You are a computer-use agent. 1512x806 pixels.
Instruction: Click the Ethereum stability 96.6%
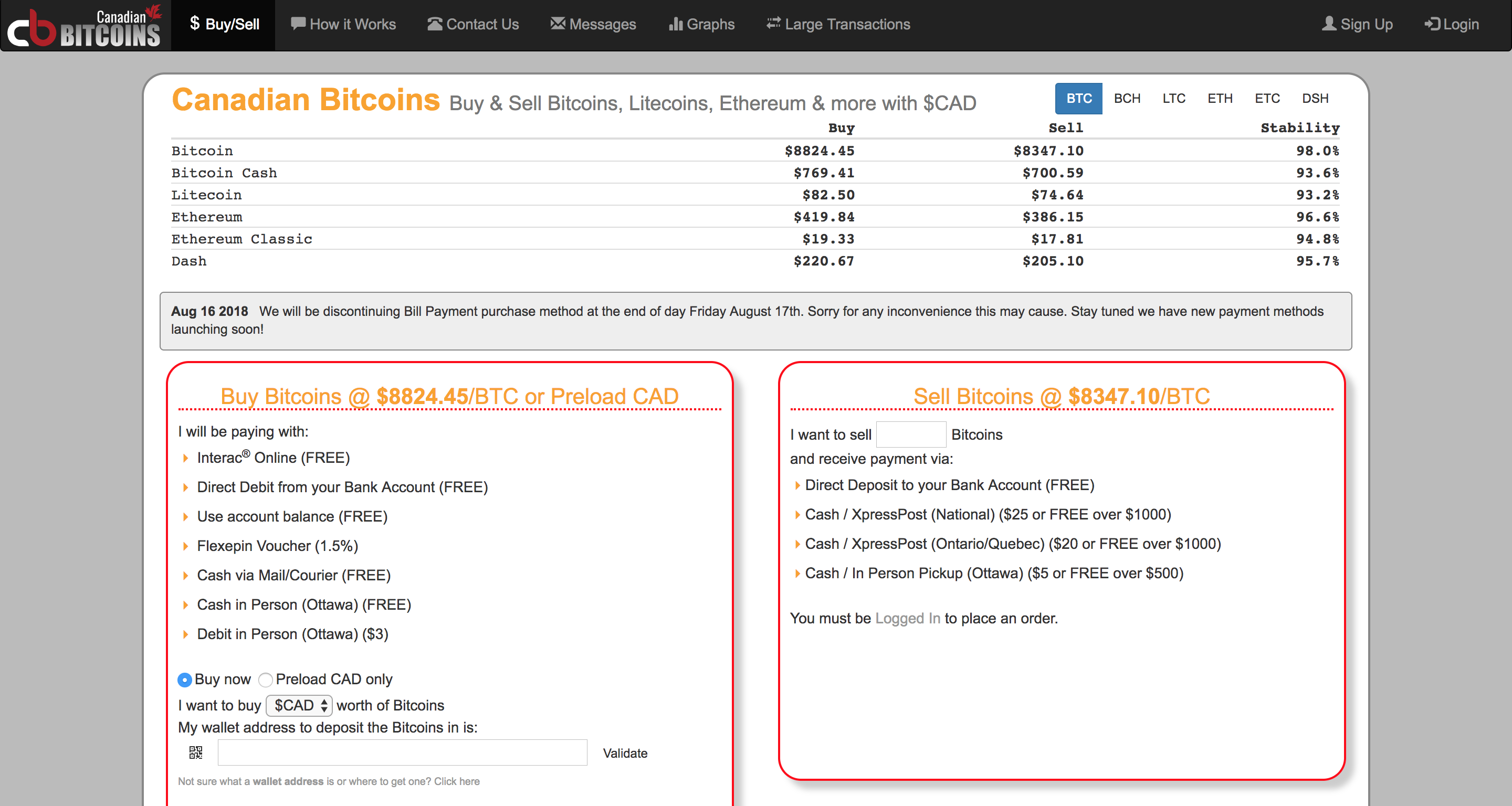click(x=1318, y=217)
